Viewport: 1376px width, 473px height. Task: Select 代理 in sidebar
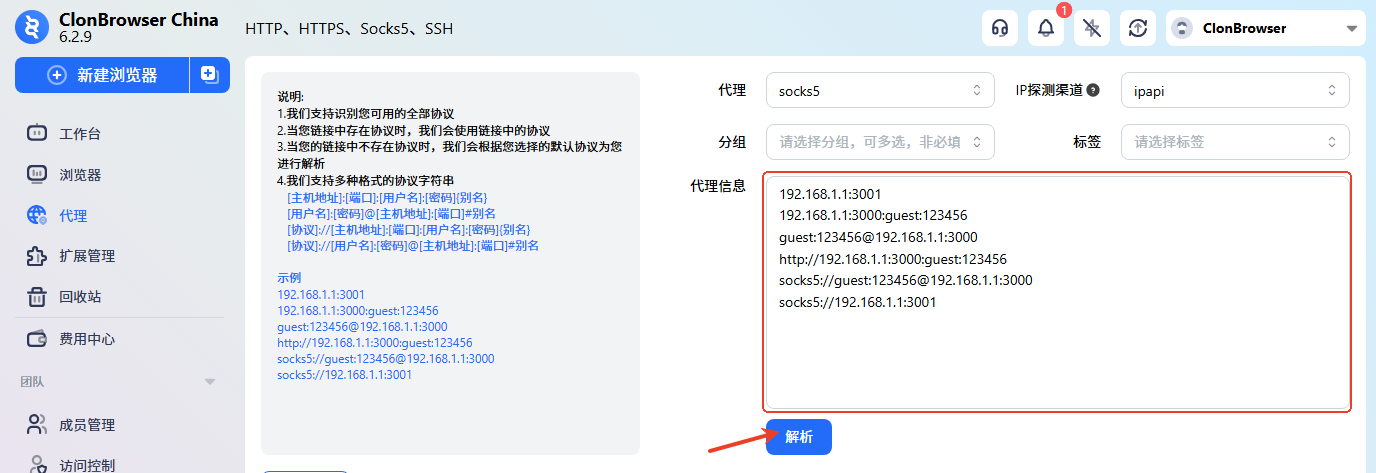pyautogui.click(x=73, y=215)
